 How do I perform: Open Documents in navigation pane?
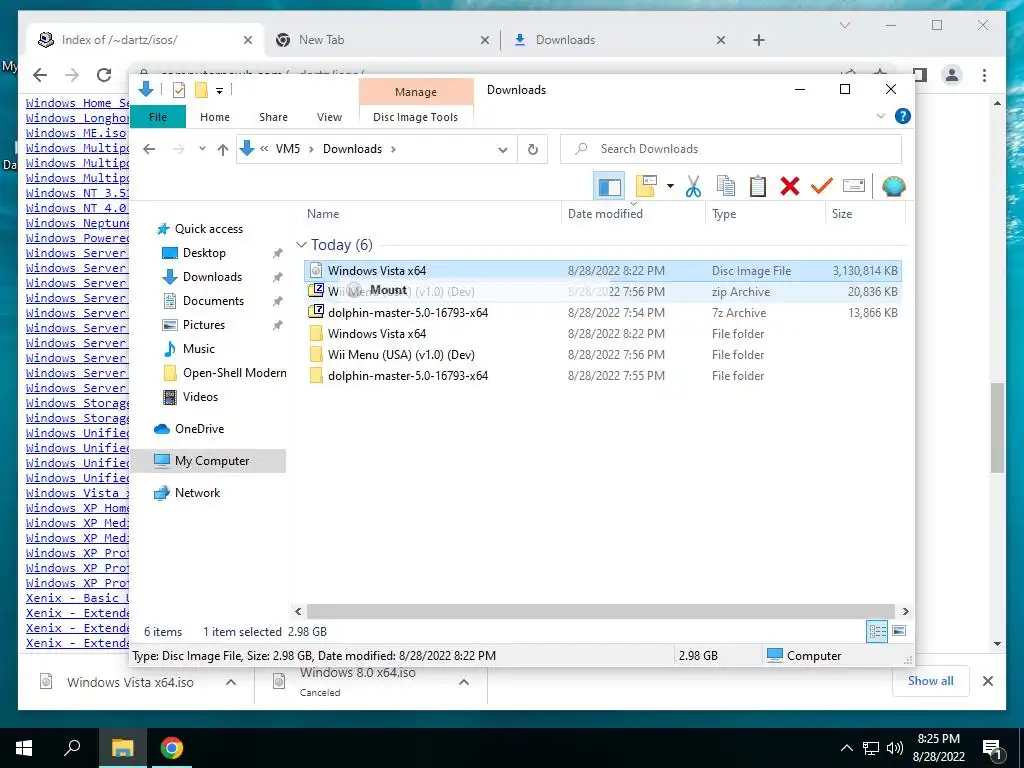tap(213, 301)
